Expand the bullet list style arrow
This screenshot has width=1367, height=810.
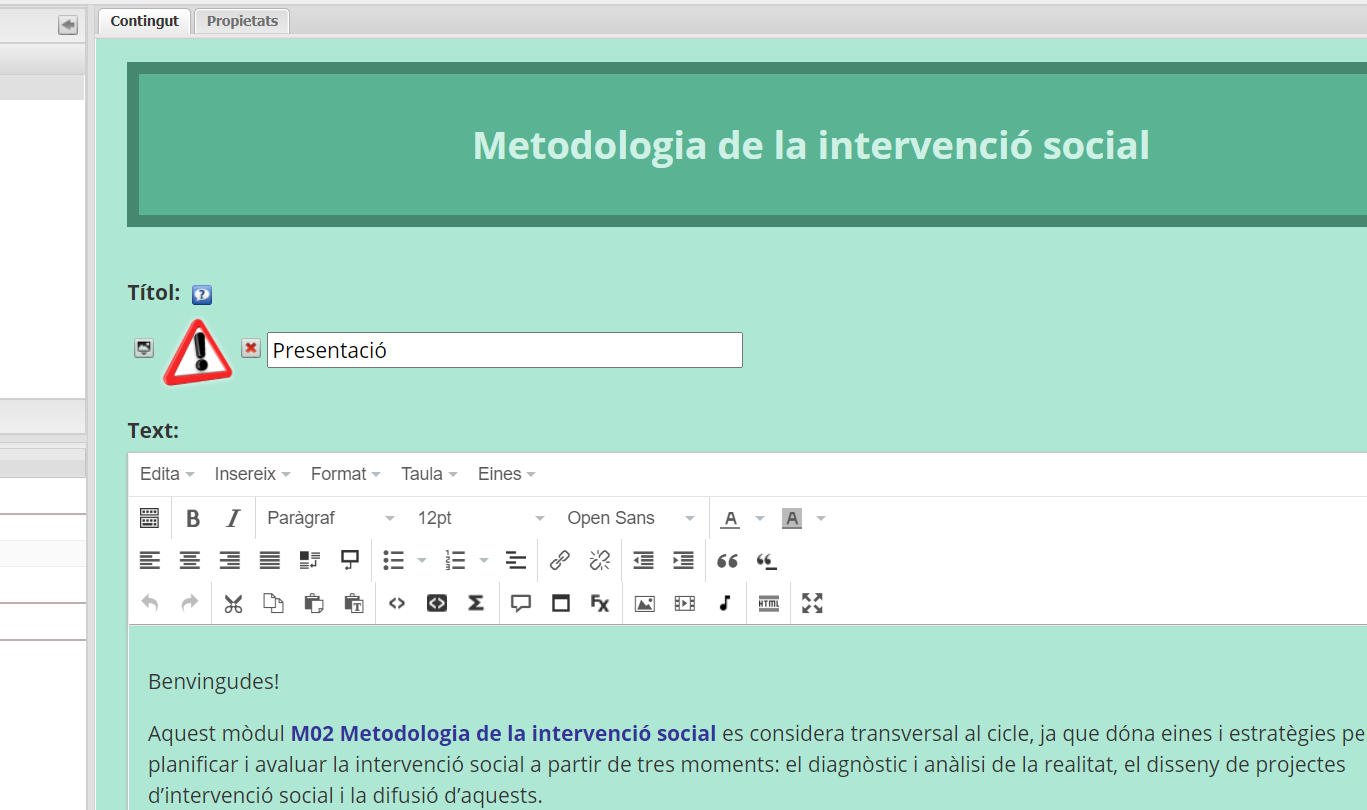click(x=422, y=560)
